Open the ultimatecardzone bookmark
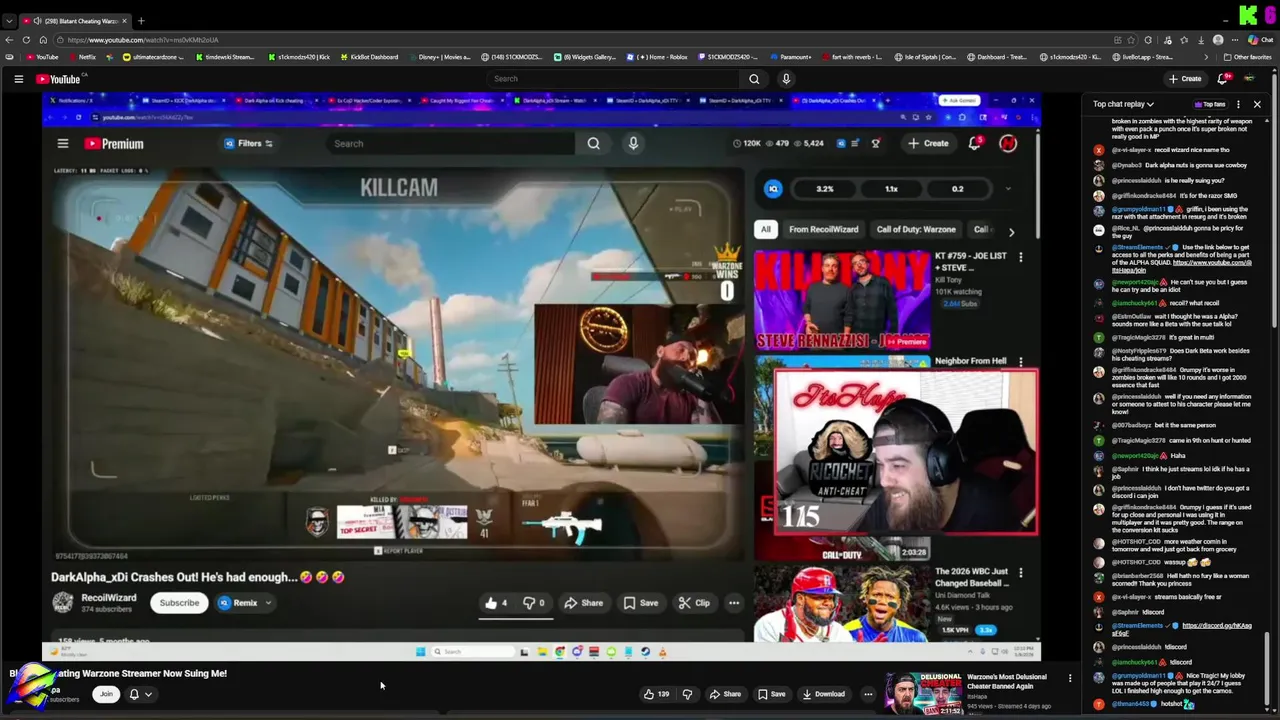Viewport: 1280px width, 720px height. [153, 57]
